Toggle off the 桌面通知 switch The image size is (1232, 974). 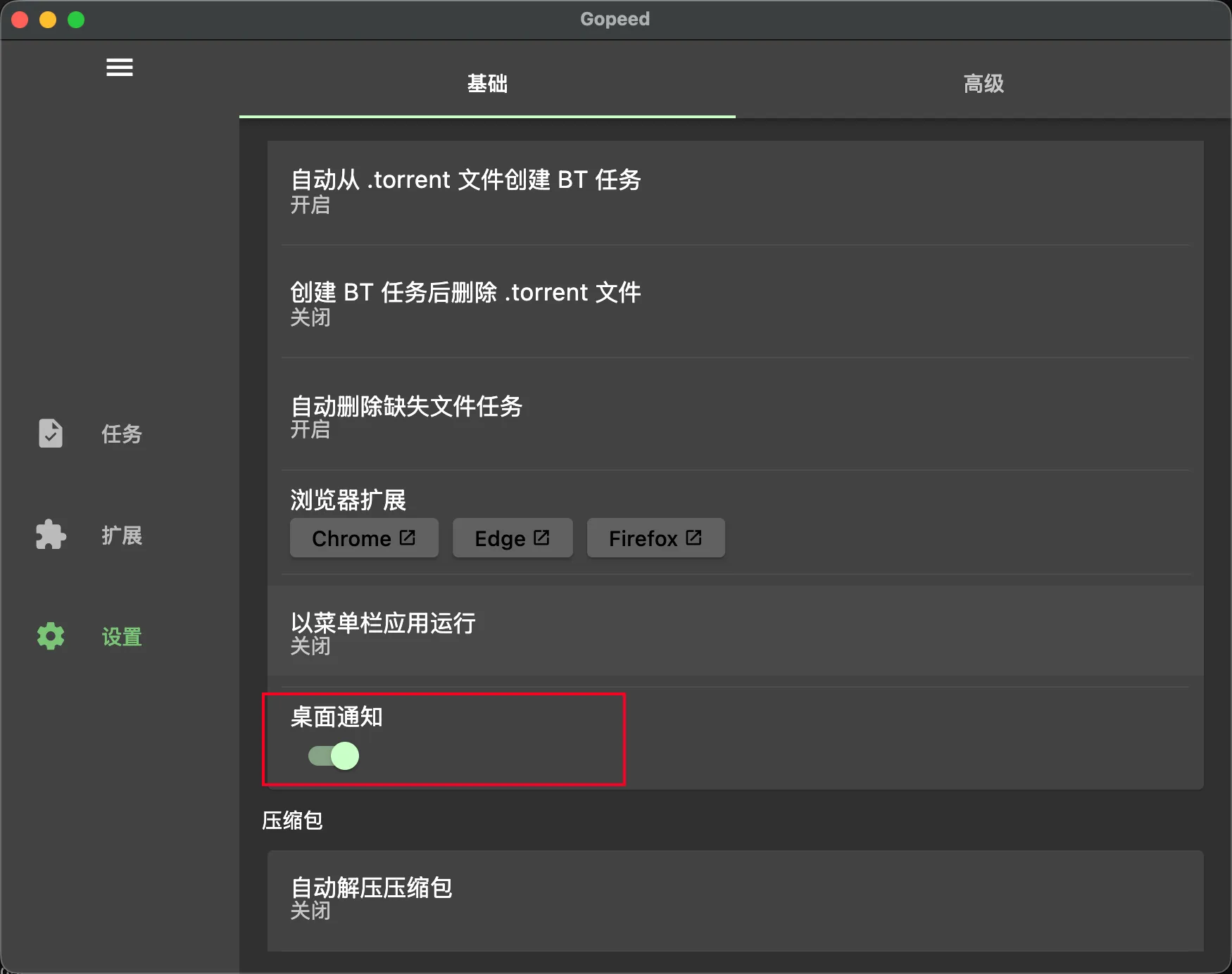tap(334, 756)
